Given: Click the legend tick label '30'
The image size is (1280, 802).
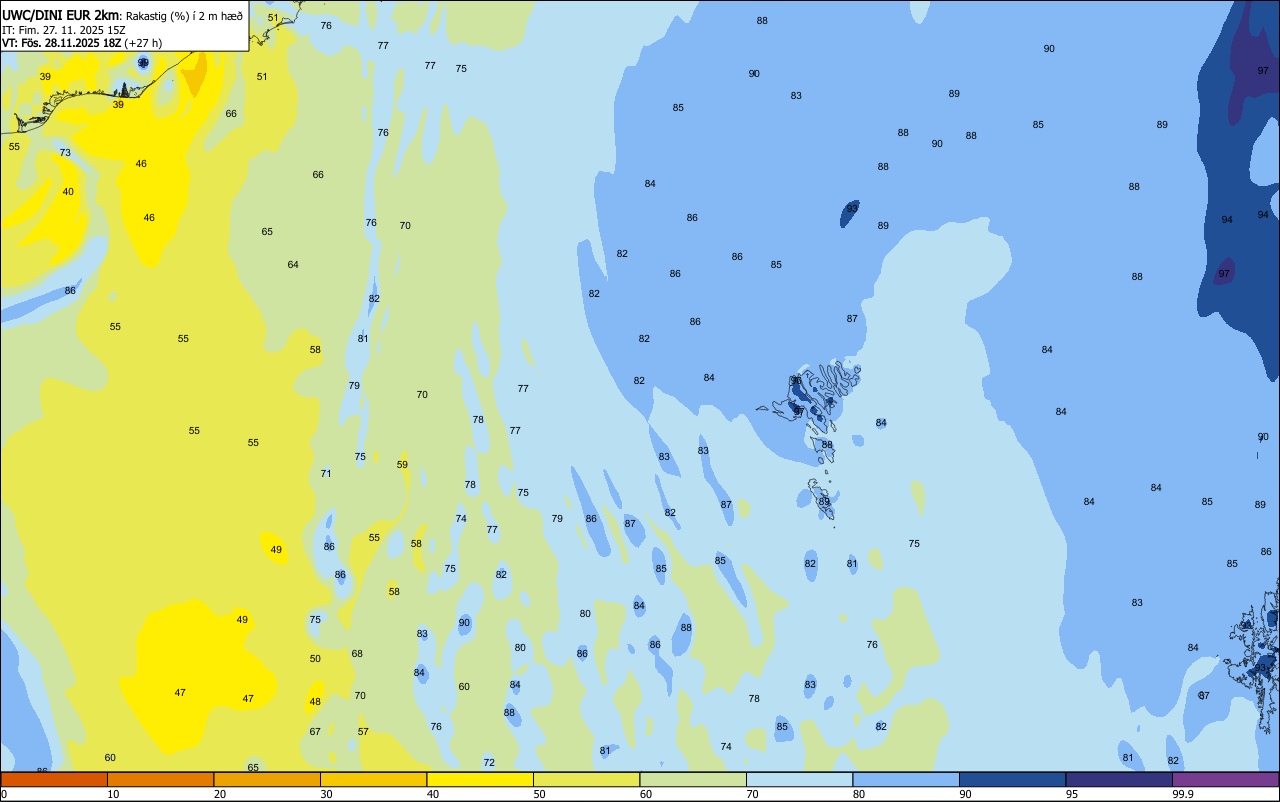Looking at the screenshot, I should [326, 794].
